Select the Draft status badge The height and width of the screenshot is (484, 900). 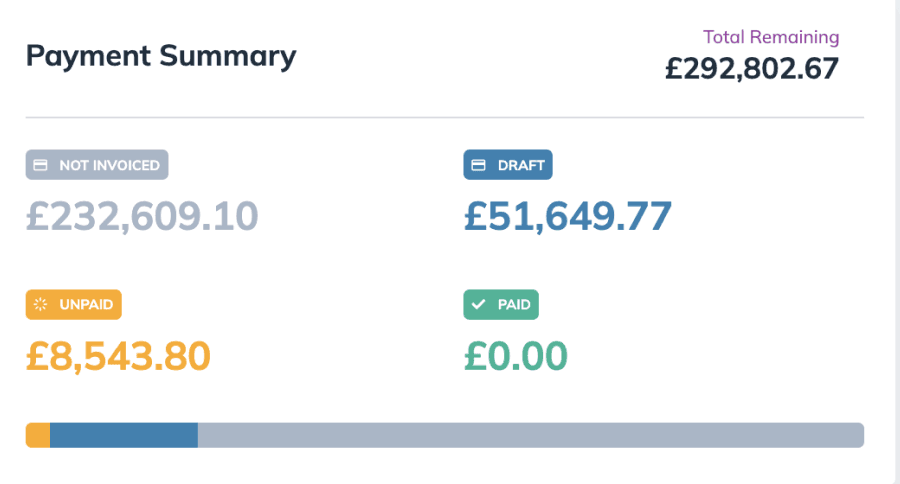(508, 165)
